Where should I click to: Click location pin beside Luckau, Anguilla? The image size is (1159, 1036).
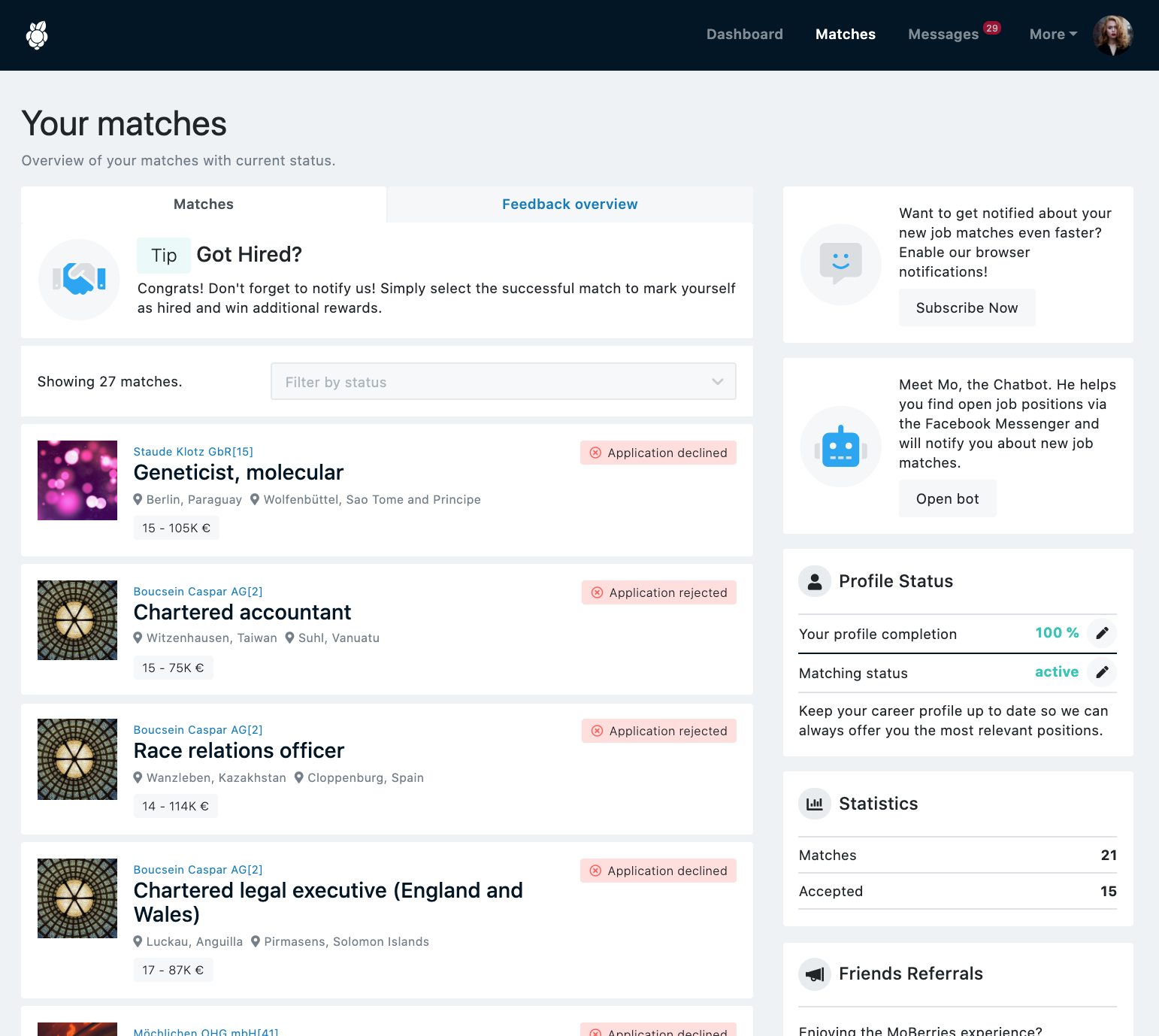[138, 941]
